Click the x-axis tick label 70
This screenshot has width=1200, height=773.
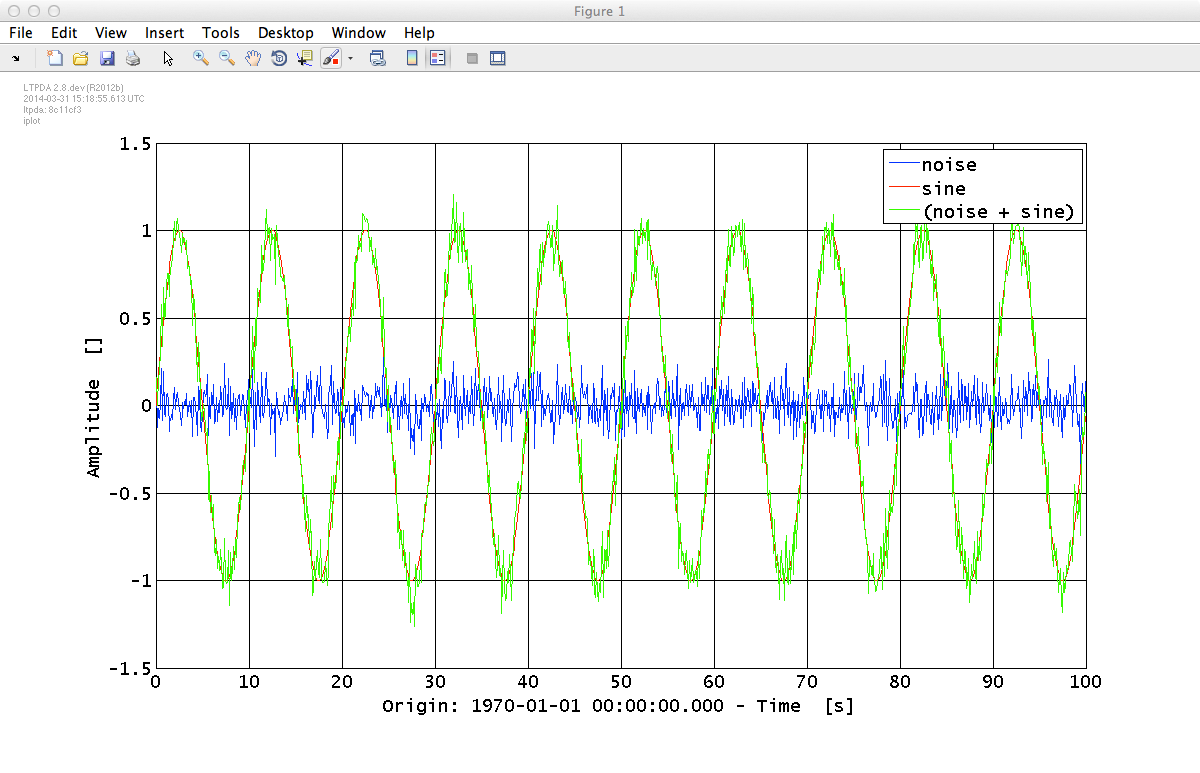(x=807, y=682)
